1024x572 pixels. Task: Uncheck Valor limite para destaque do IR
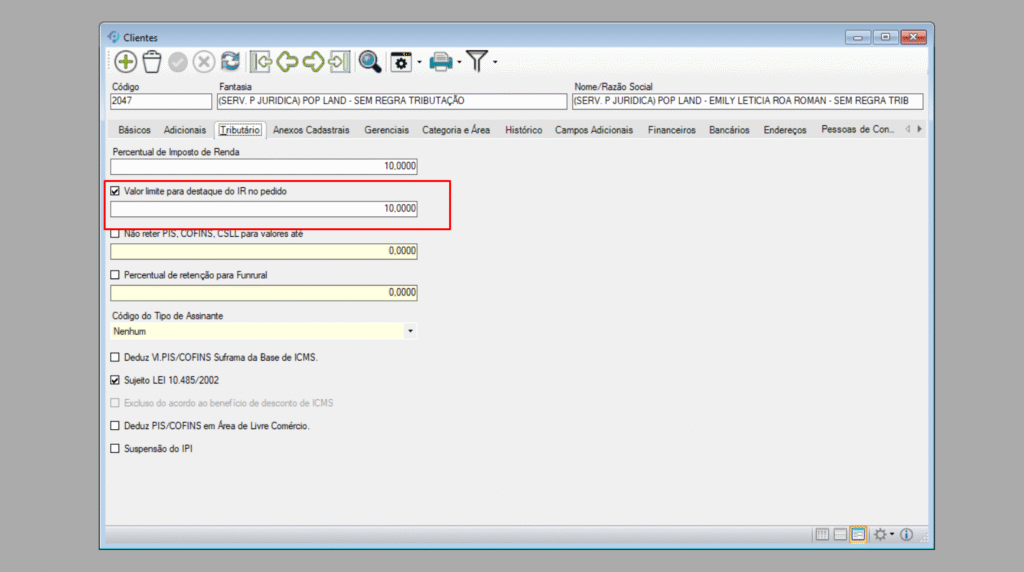tap(114, 190)
